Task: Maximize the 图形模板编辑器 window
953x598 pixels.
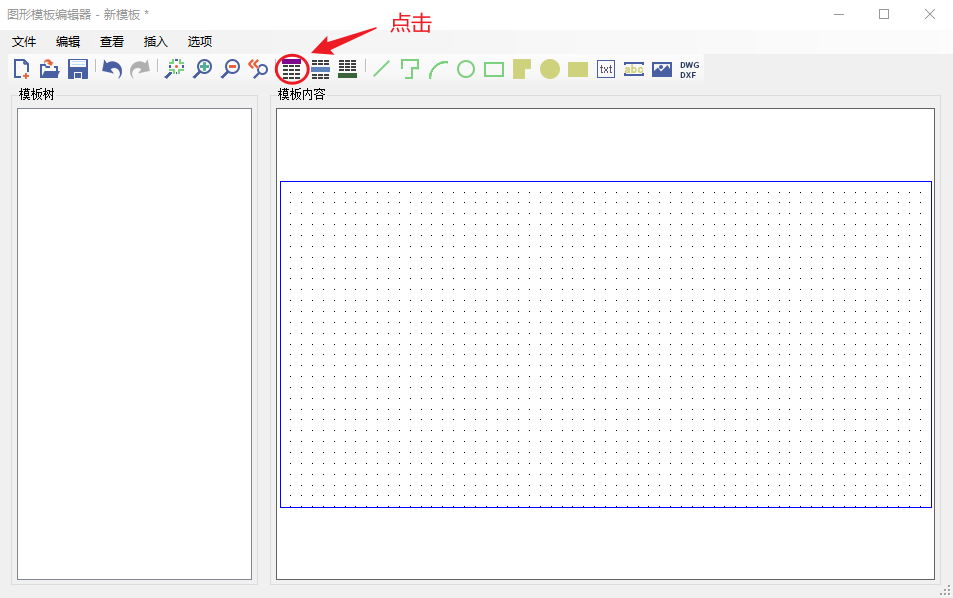Action: [884, 14]
